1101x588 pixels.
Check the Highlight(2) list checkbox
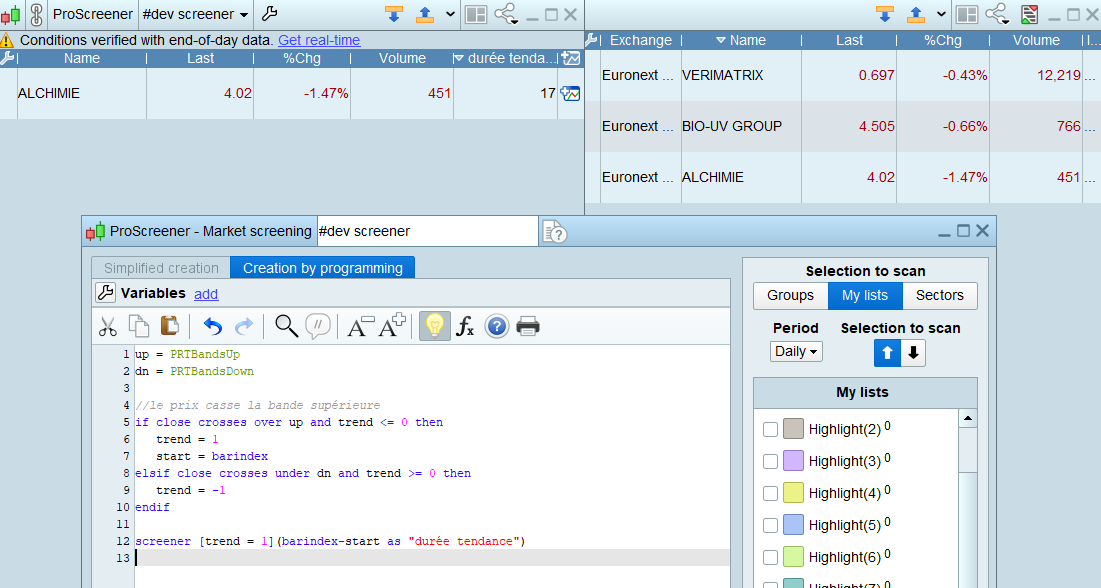pyautogui.click(x=770, y=429)
